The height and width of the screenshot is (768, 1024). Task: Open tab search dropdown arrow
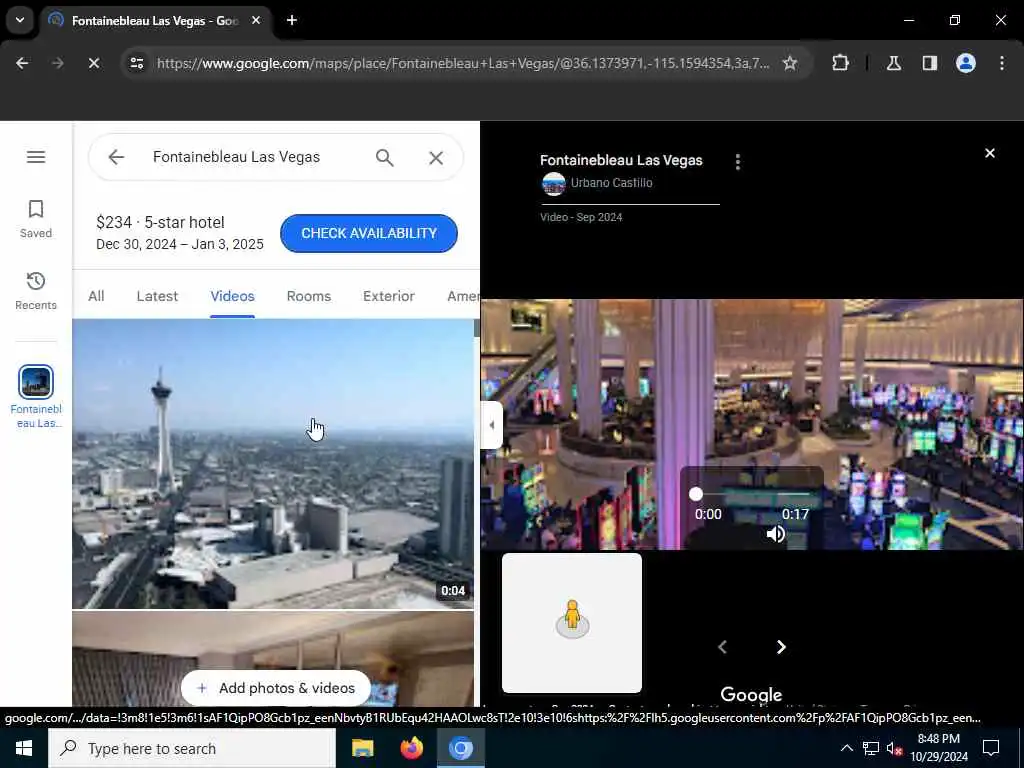coord(20,20)
